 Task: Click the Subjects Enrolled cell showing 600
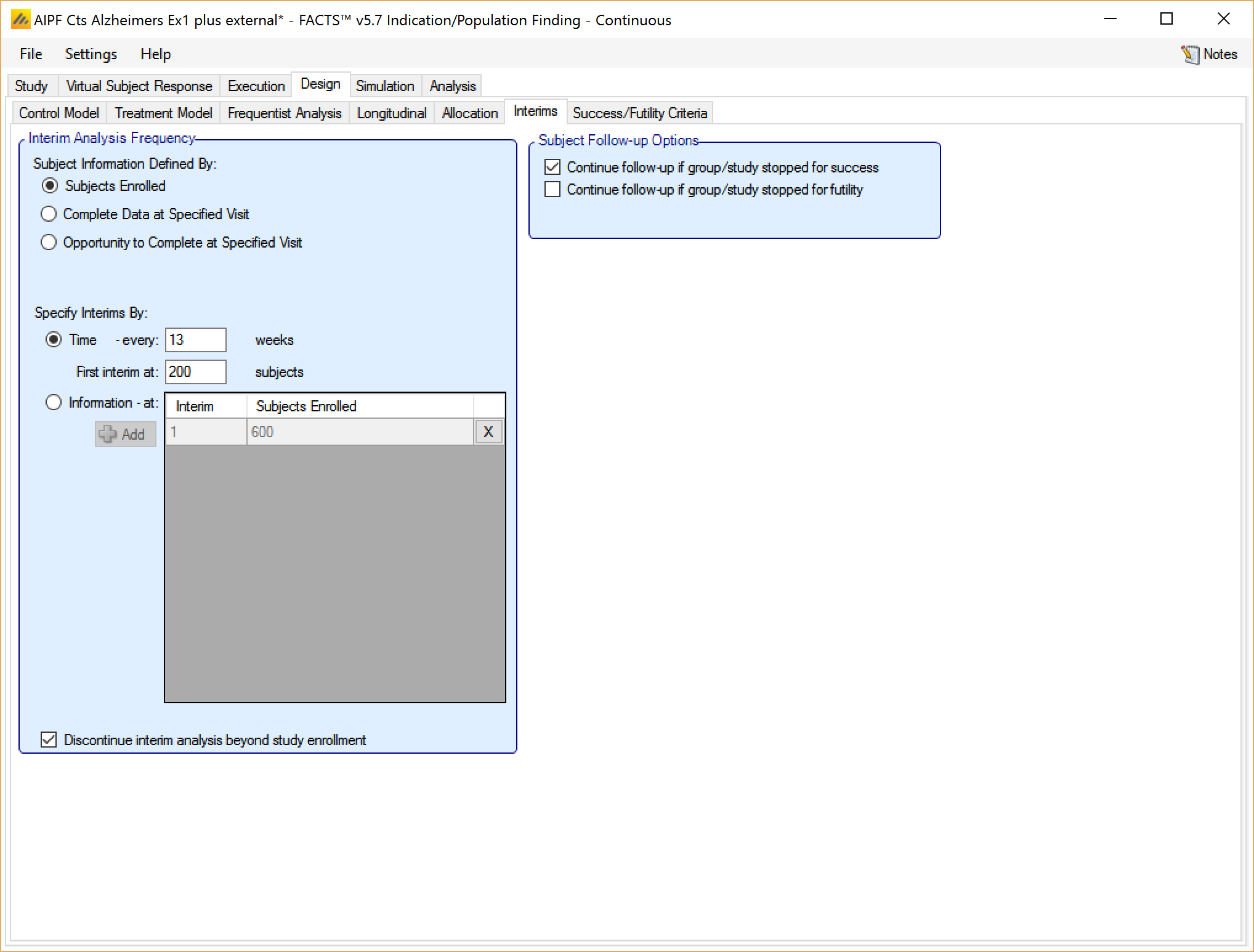(359, 432)
